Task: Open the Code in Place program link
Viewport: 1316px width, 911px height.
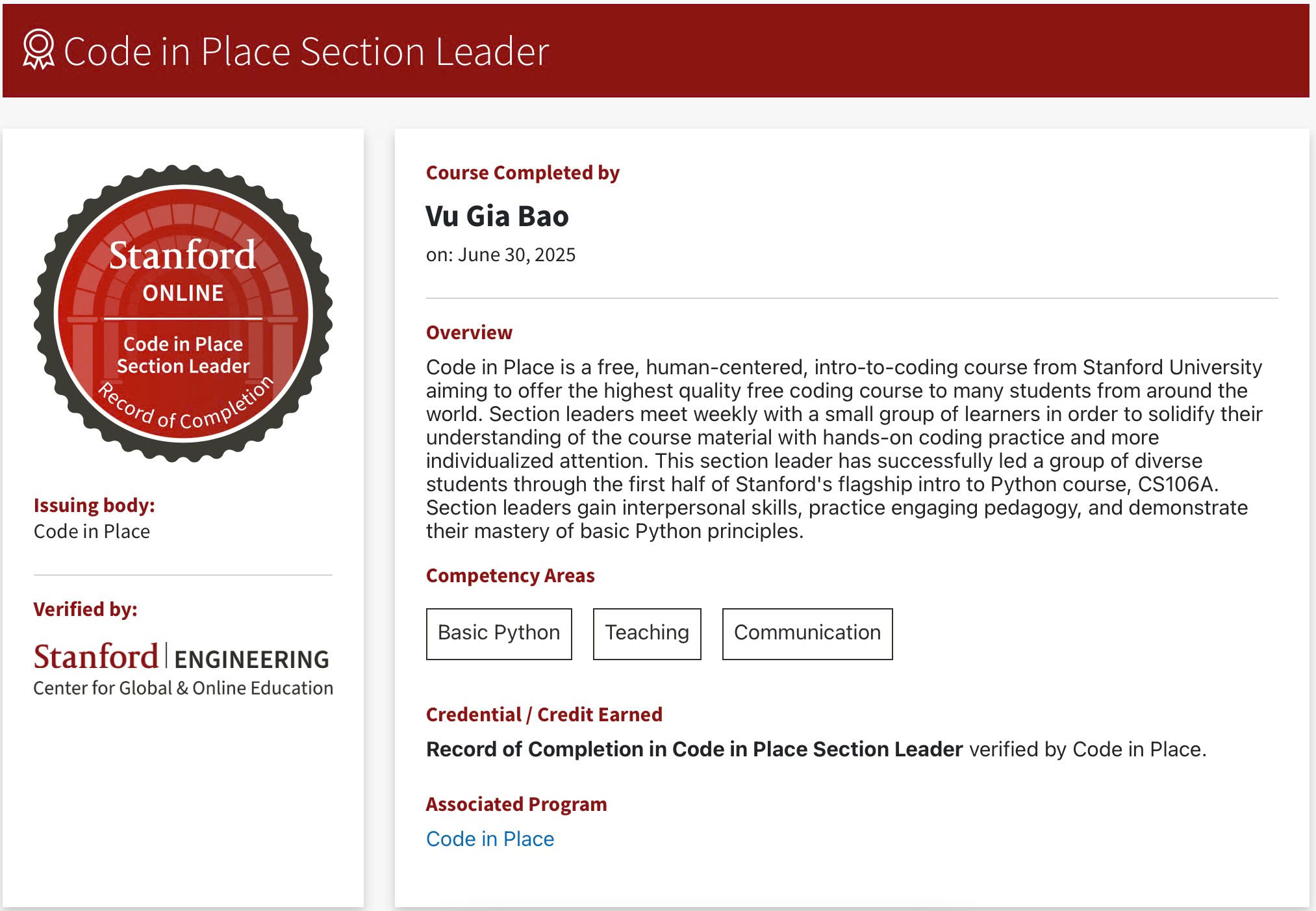Action: tap(490, 839)
